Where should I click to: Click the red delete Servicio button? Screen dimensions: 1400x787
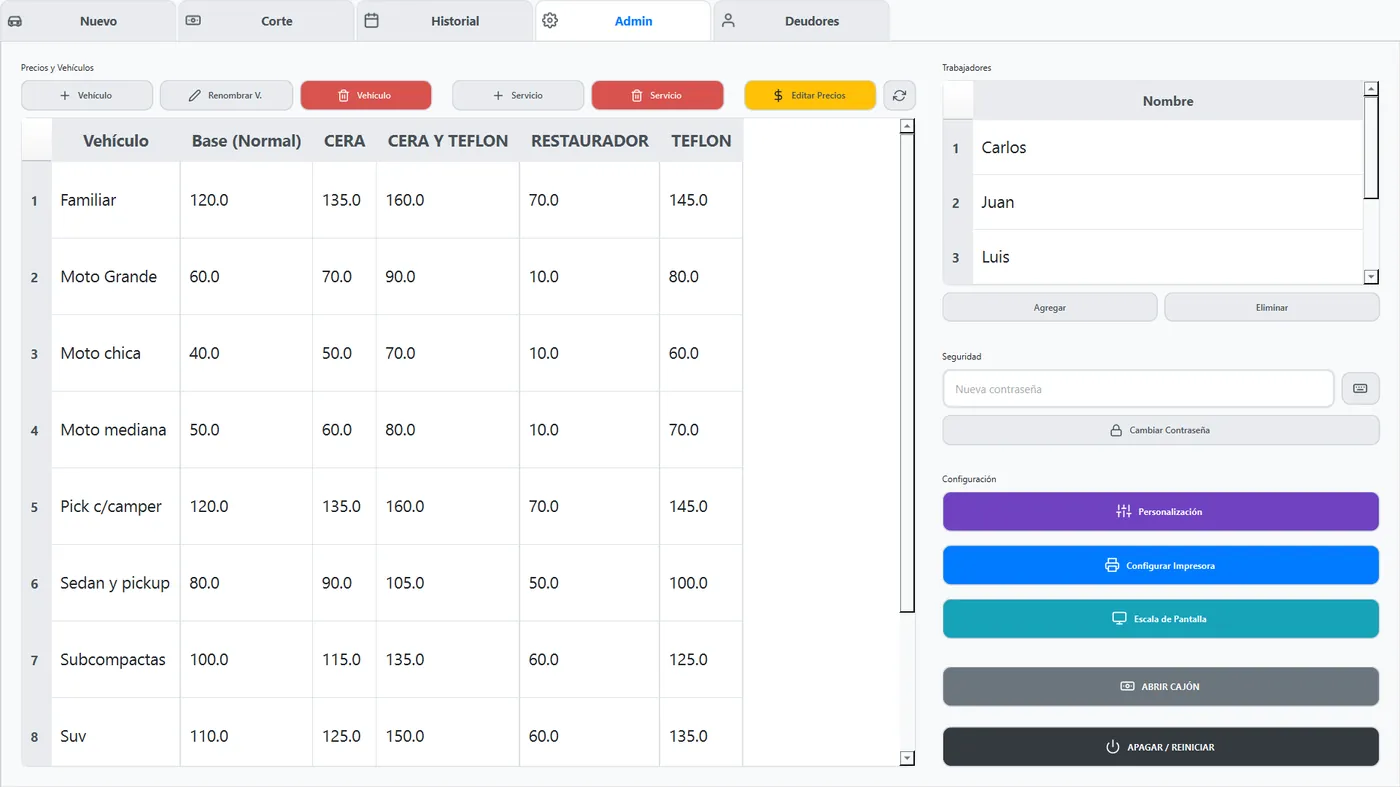657,95
